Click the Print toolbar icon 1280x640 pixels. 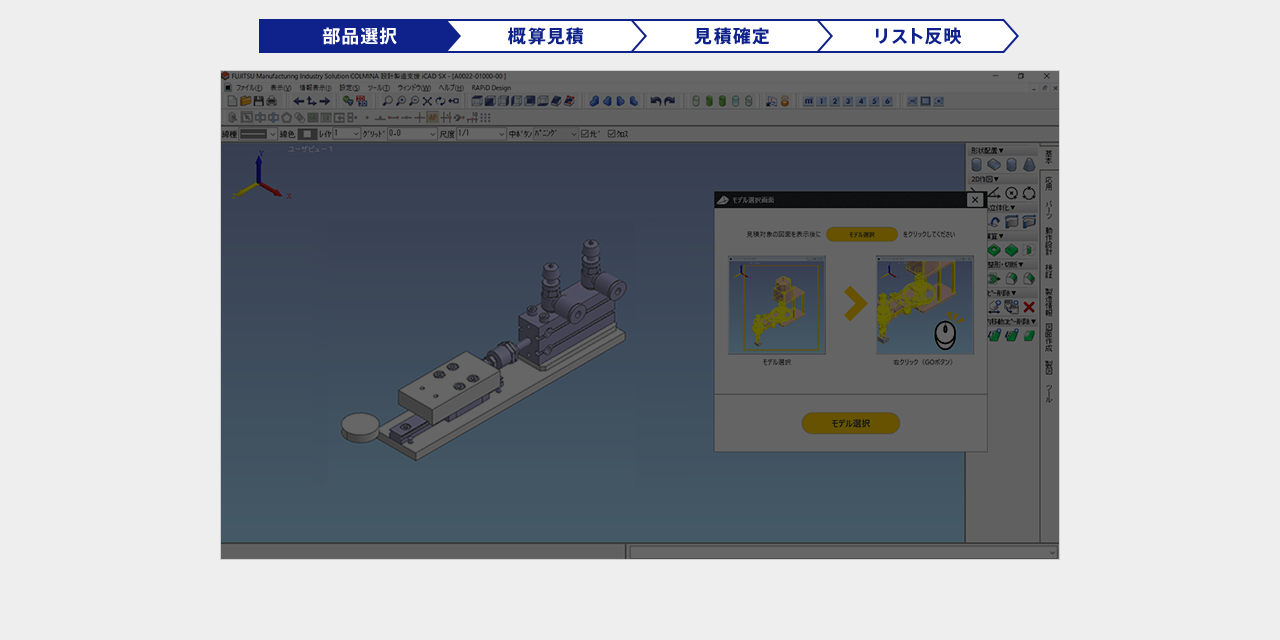click(272, 101)
